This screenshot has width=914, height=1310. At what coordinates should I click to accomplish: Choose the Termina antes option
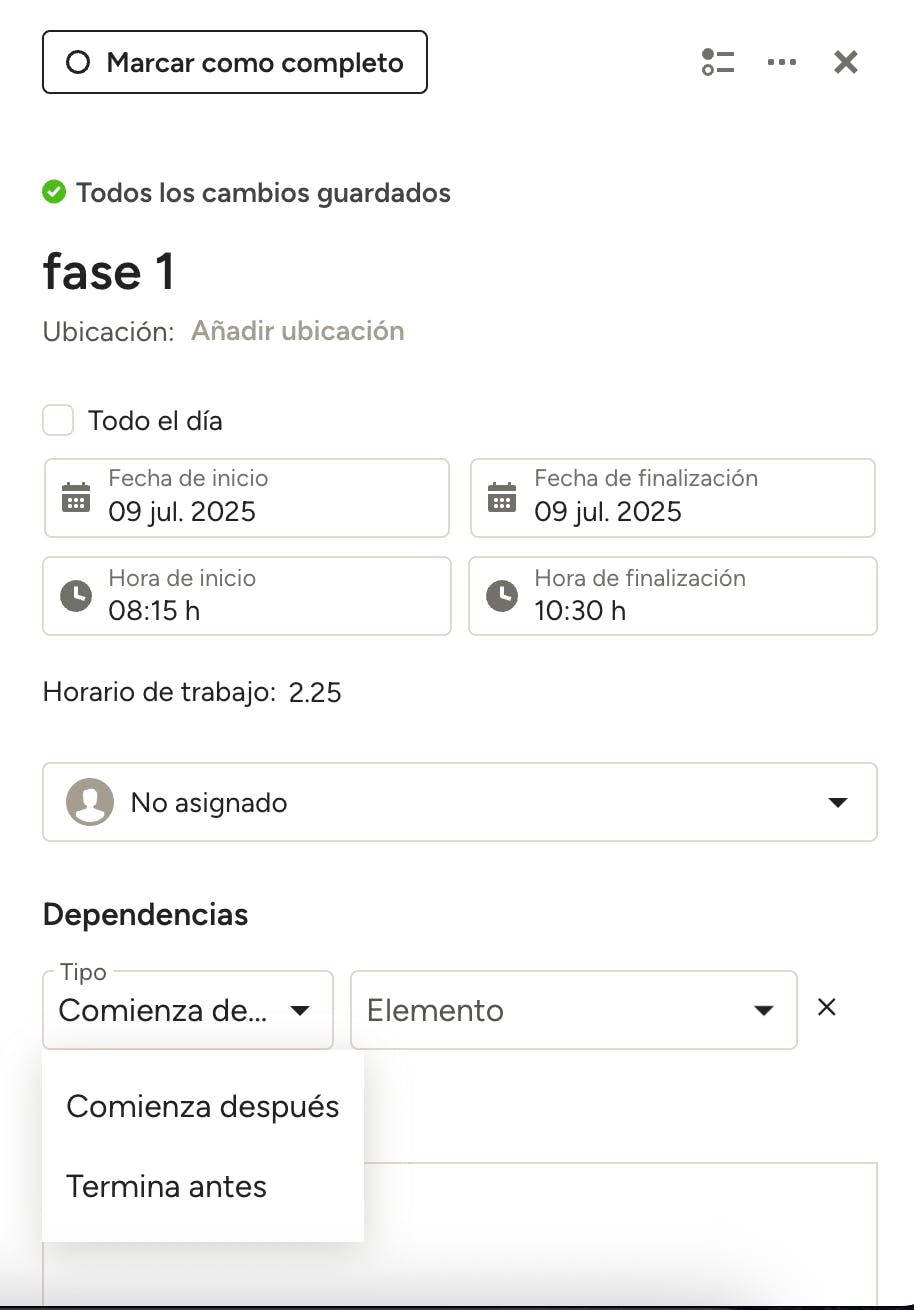[x=167, y=1187]
